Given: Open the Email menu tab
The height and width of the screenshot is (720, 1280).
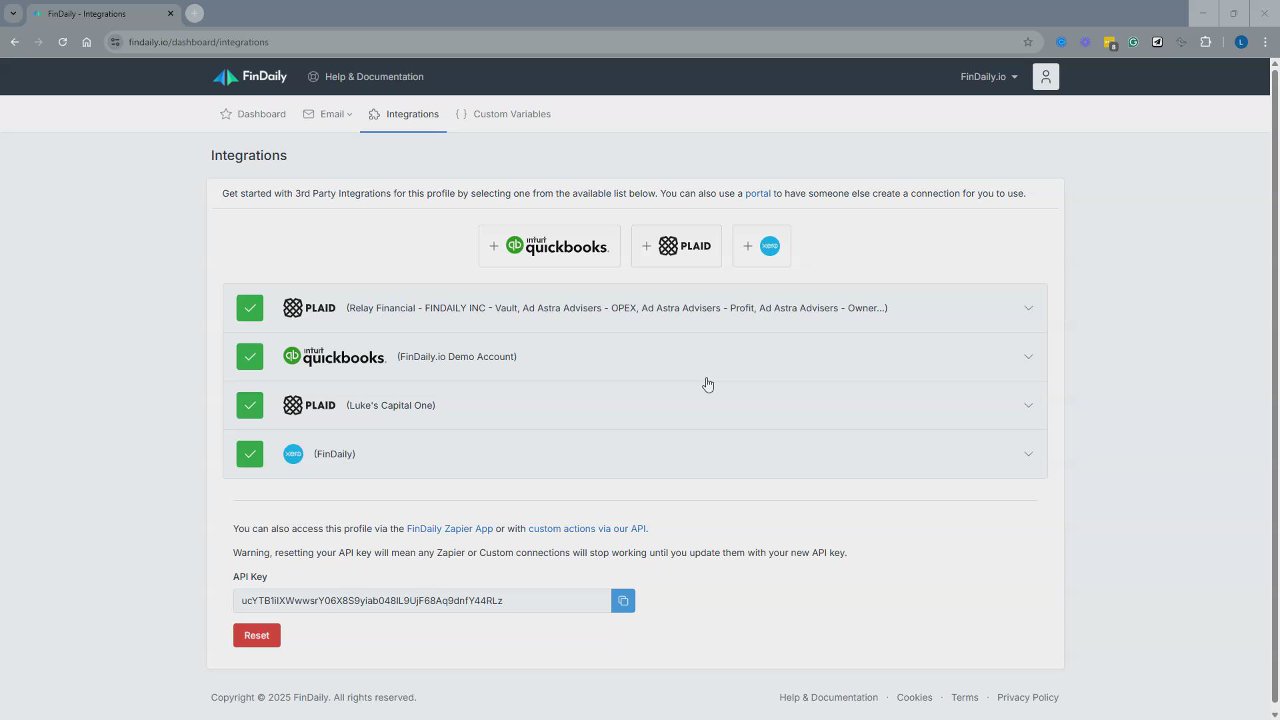Looking at the screenshot, I should click(x=328, y=114).
